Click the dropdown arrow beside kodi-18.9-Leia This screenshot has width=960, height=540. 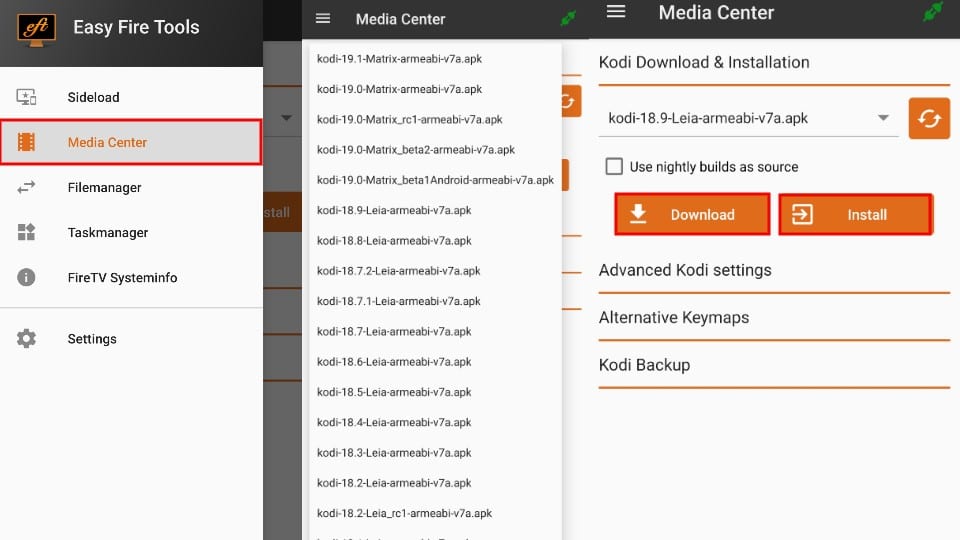(883, 118)
